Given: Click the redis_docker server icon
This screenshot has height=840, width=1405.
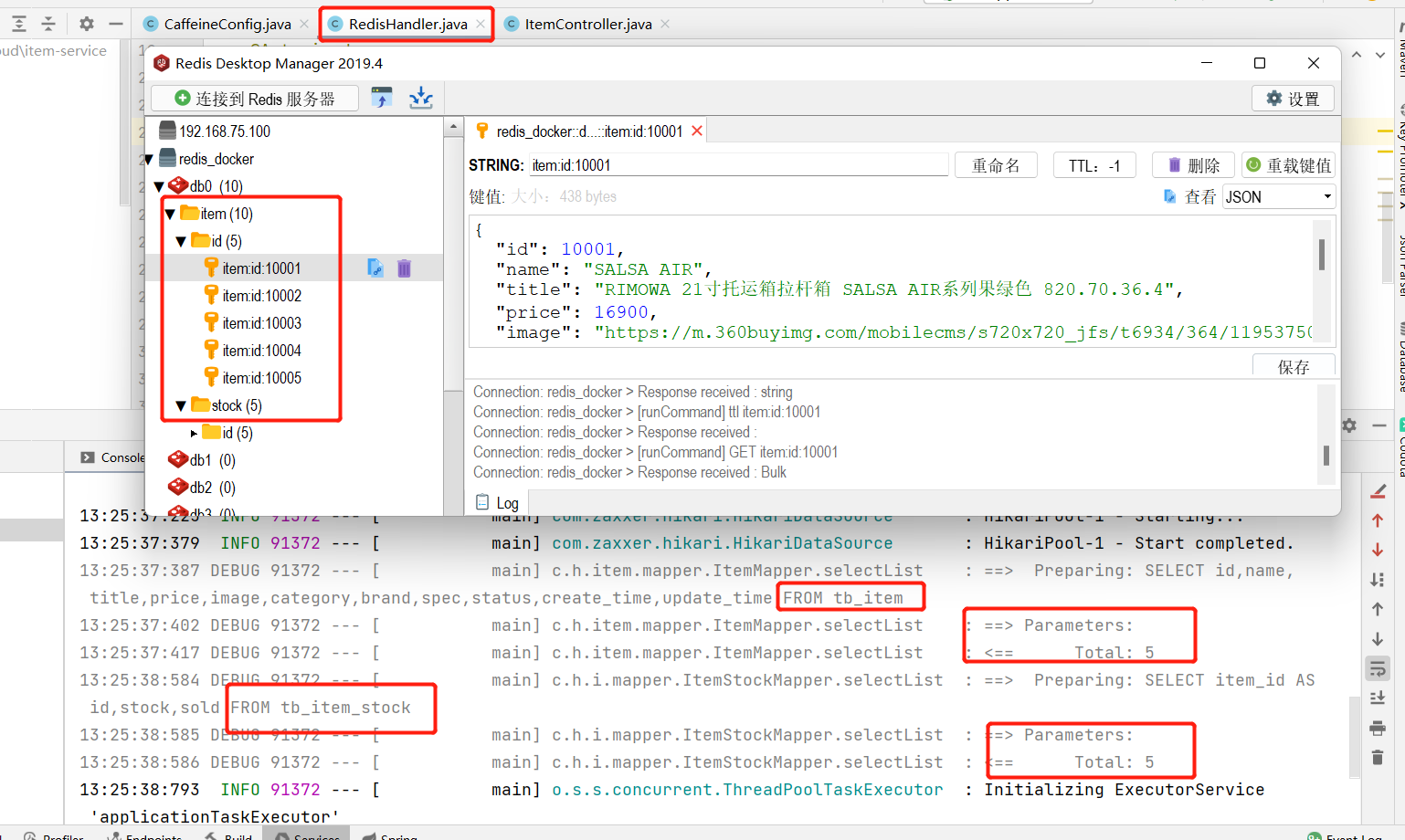Looking at the screenshot, I should click(167, 158).
